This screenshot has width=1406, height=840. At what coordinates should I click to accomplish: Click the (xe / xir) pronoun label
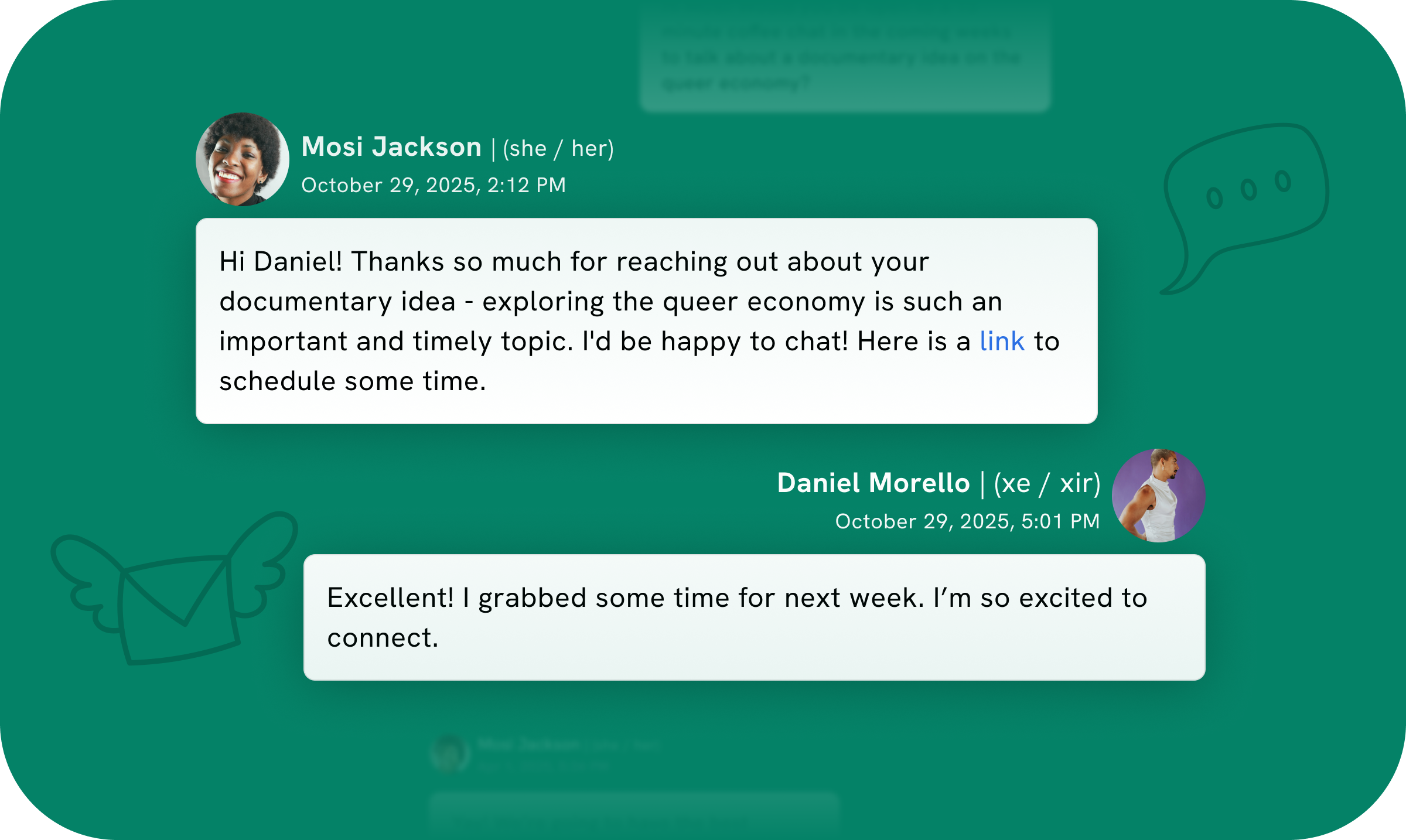1047,484
